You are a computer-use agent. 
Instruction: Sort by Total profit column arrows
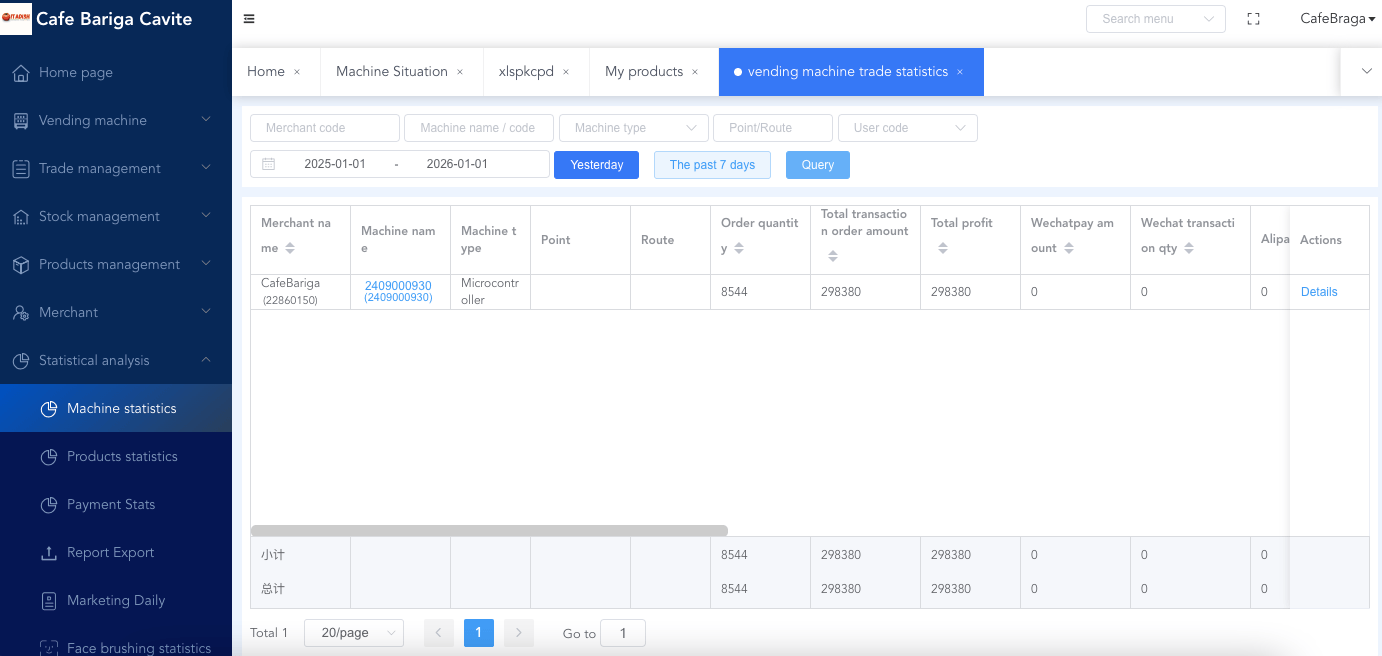point(943,248)
